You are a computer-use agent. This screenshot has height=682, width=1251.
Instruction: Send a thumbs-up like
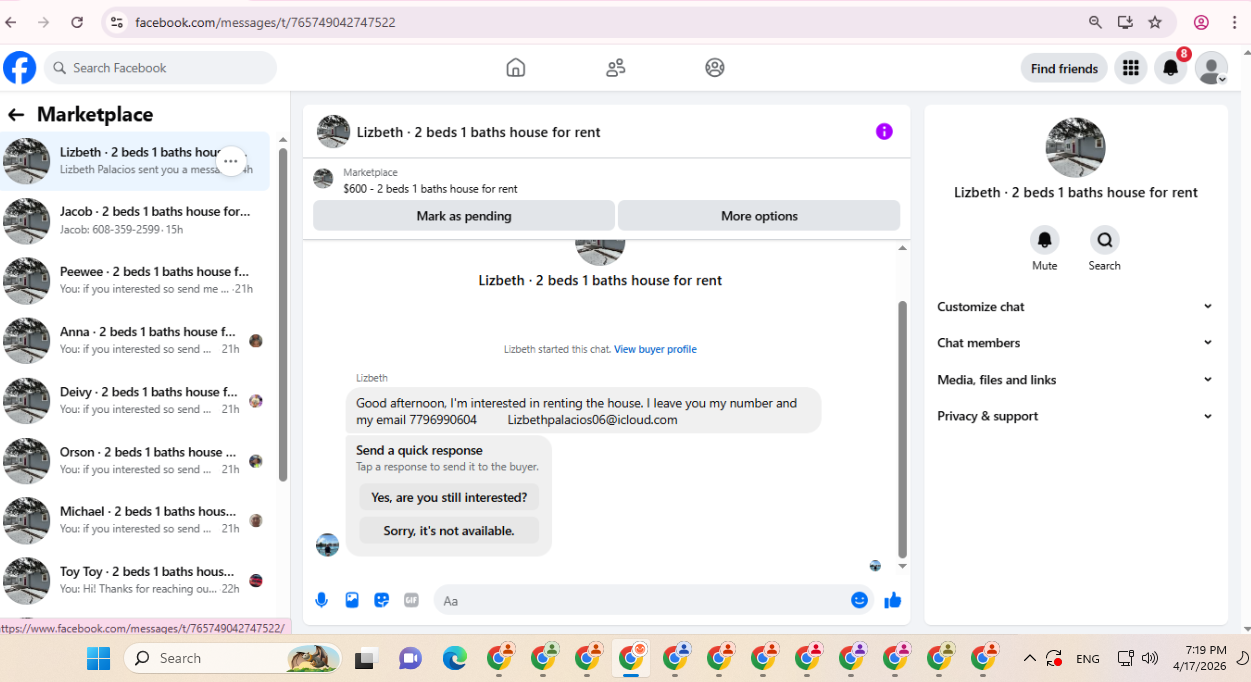coord(893,600)
